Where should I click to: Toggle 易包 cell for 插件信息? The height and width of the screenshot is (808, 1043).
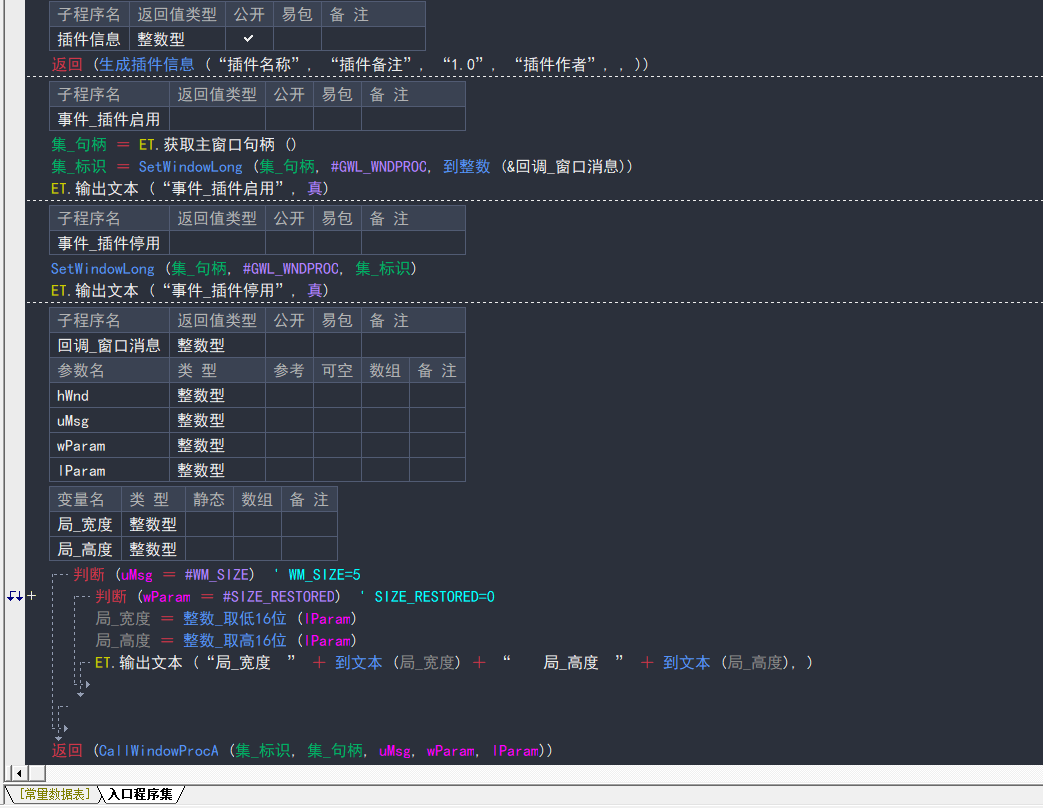pos(297,39)
